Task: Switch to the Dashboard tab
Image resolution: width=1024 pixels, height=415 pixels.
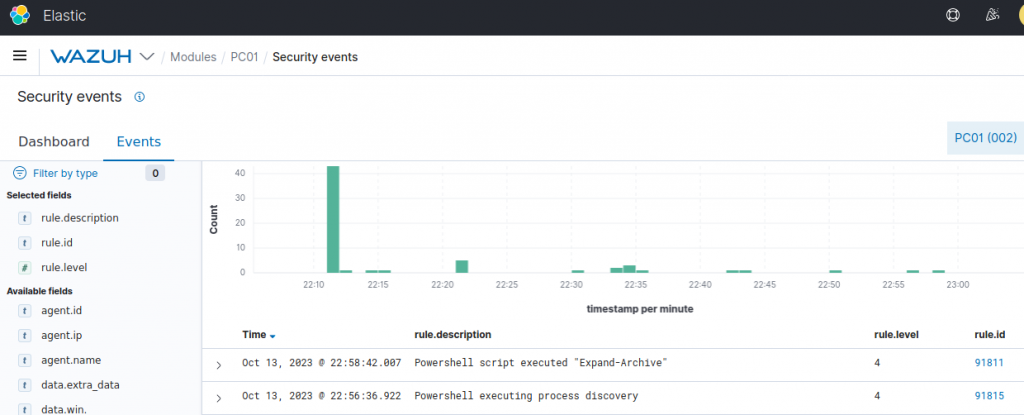Action: tap(54, 141)
